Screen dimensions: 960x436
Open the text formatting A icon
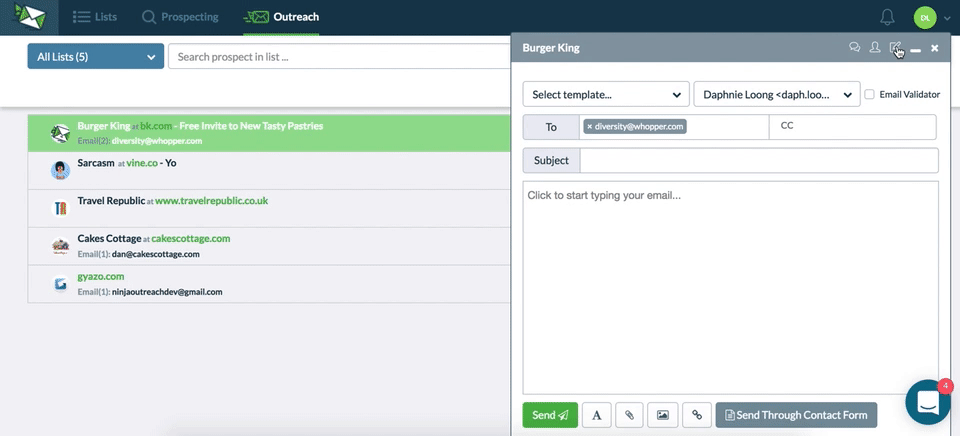597,415
